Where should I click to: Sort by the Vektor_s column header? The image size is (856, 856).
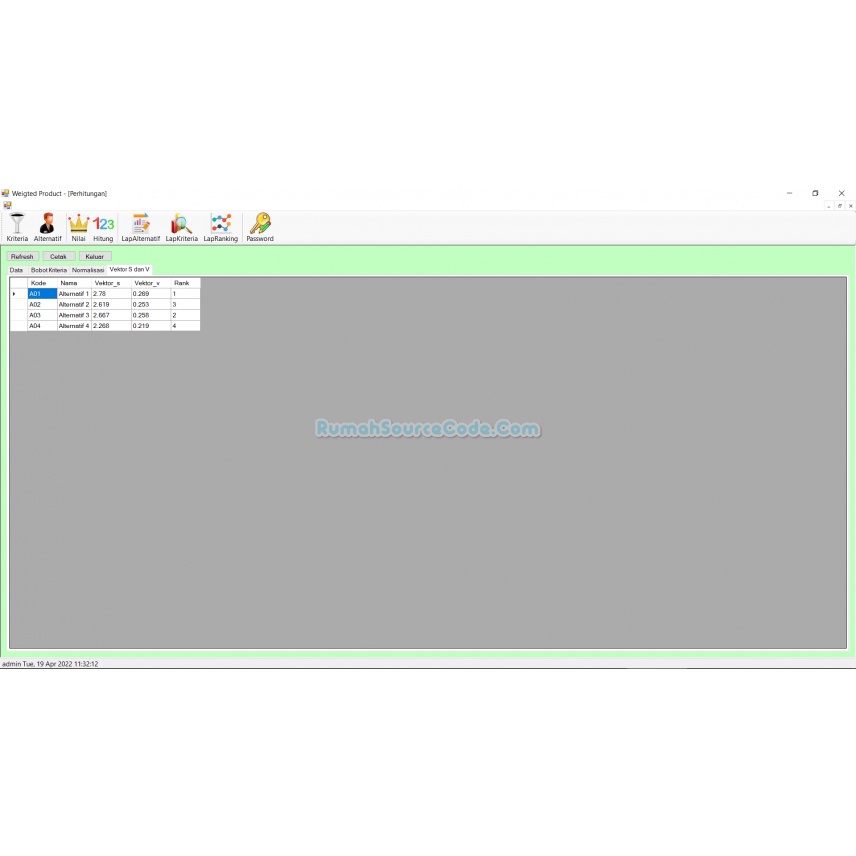coord(111,283)
